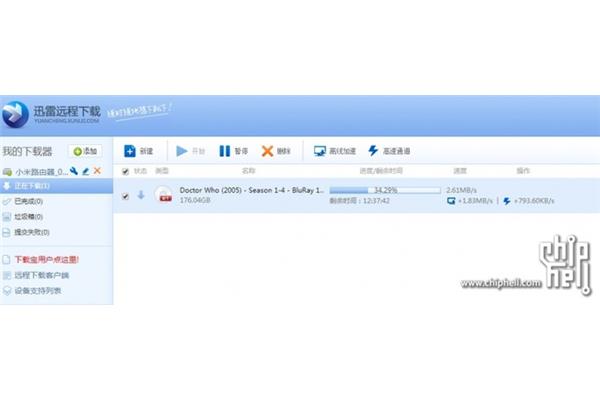Click the 2.61MB/s speed value
The width and height of the screenshot is (600, 400).
click(x=461, y=190)
